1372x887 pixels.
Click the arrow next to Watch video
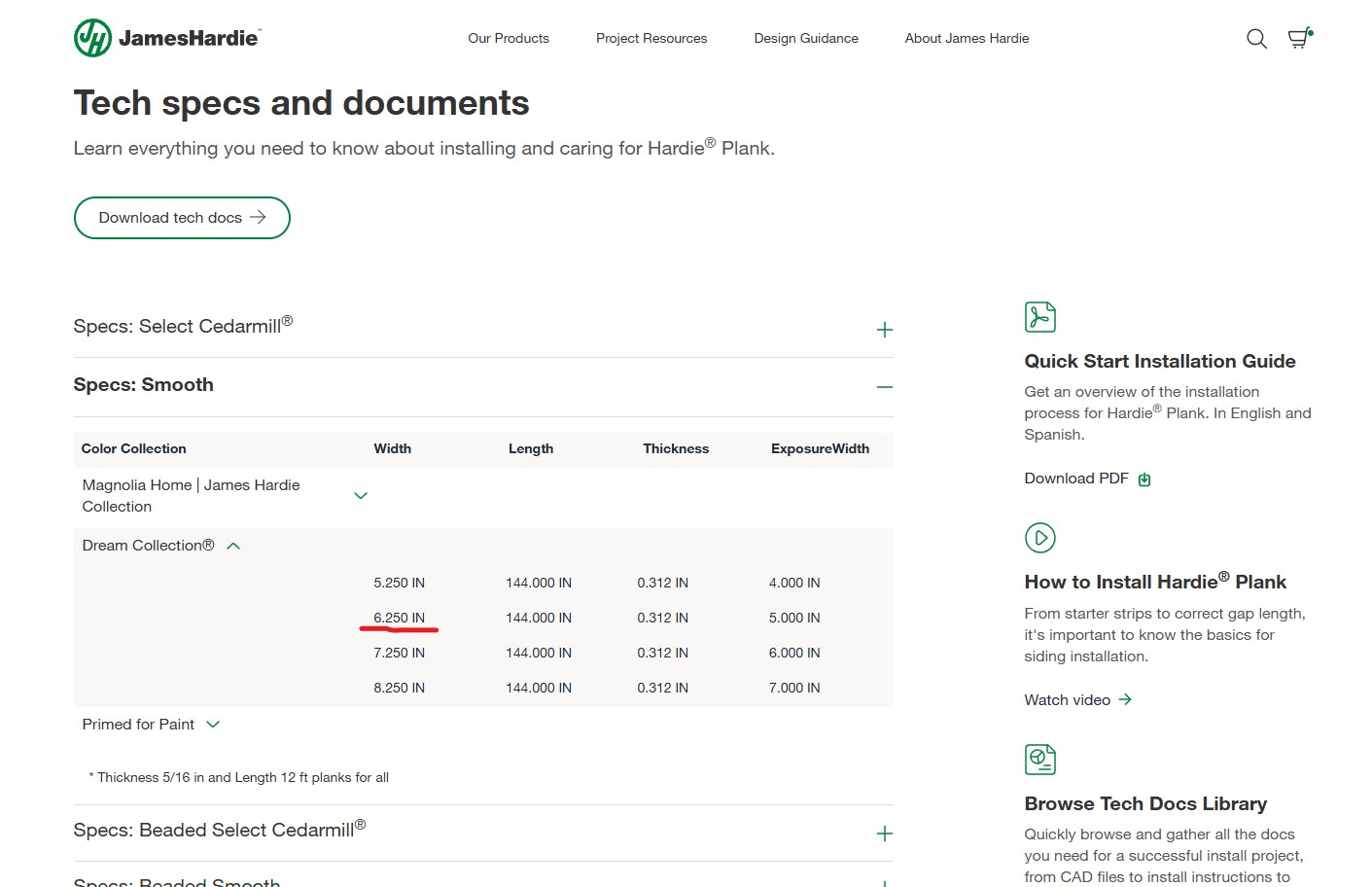(1125, 700)
